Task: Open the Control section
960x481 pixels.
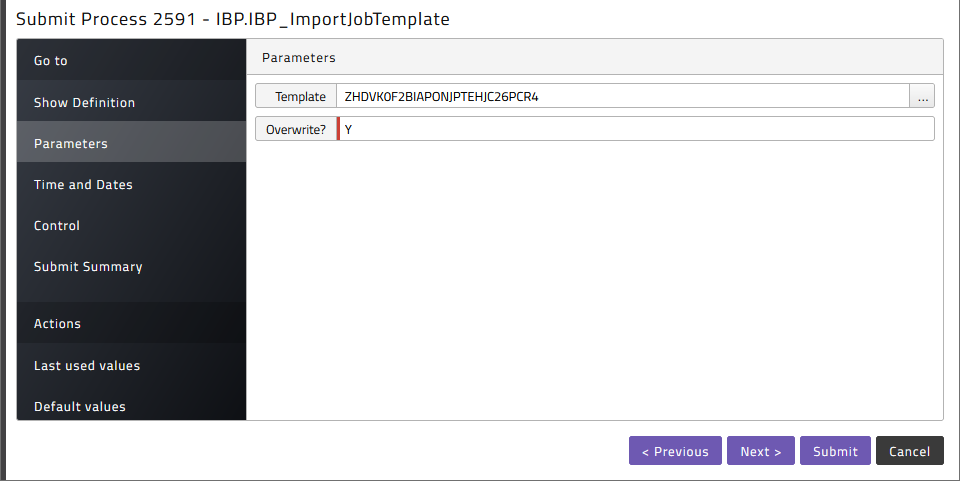Action: pyautogui.click(x=131, y=225)
